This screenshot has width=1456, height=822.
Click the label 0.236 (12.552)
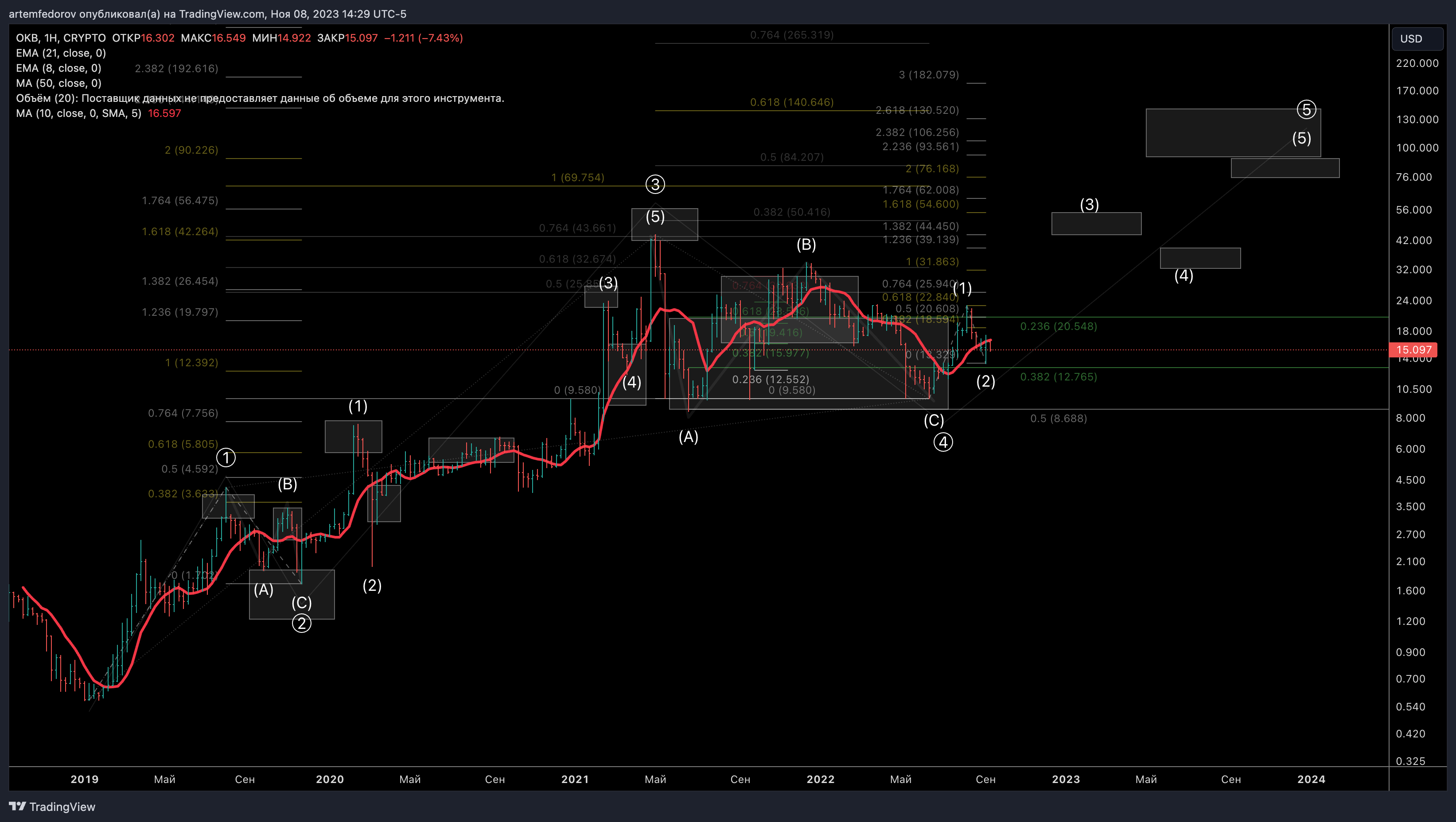[771, 380]
